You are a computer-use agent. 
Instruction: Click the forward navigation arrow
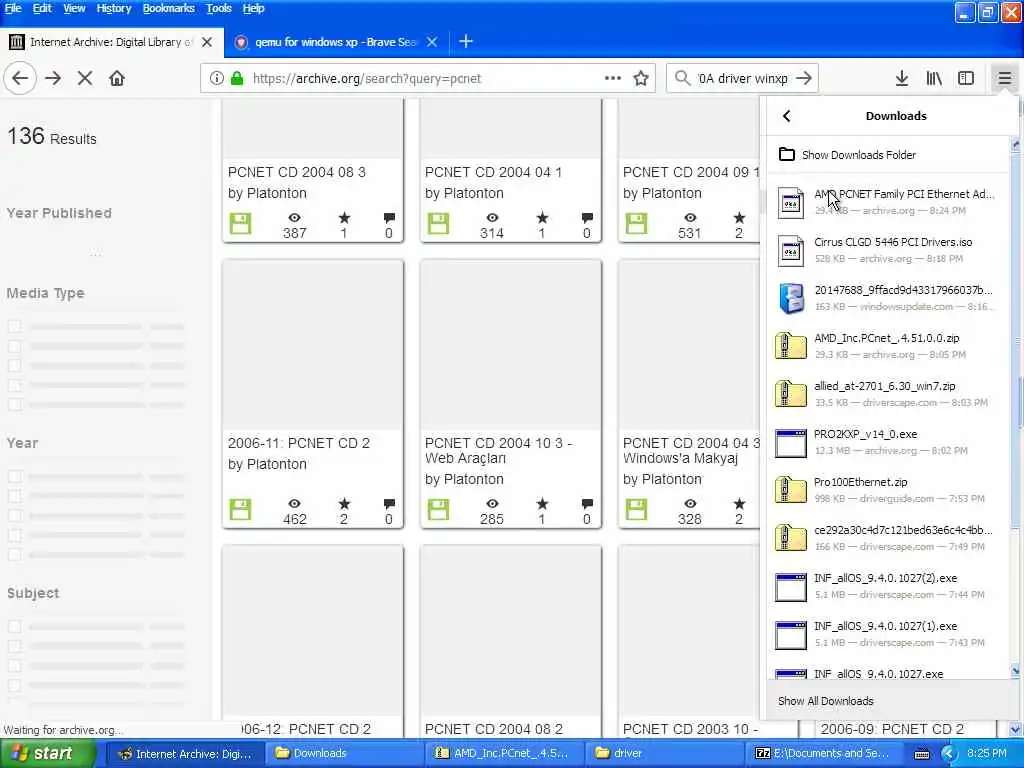coord(53,78)
